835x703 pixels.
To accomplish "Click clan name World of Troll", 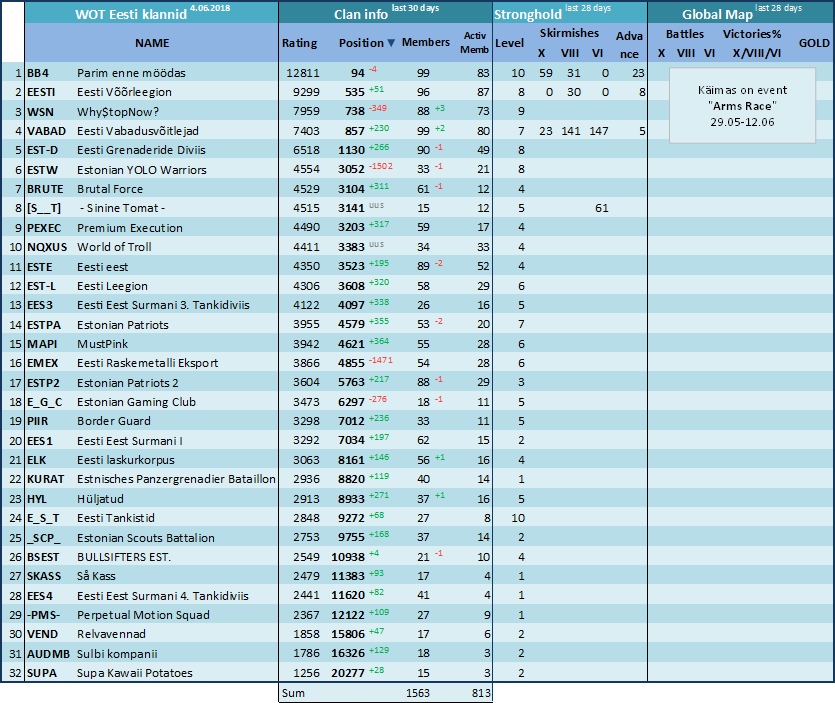I will click(x=114, y=247).
